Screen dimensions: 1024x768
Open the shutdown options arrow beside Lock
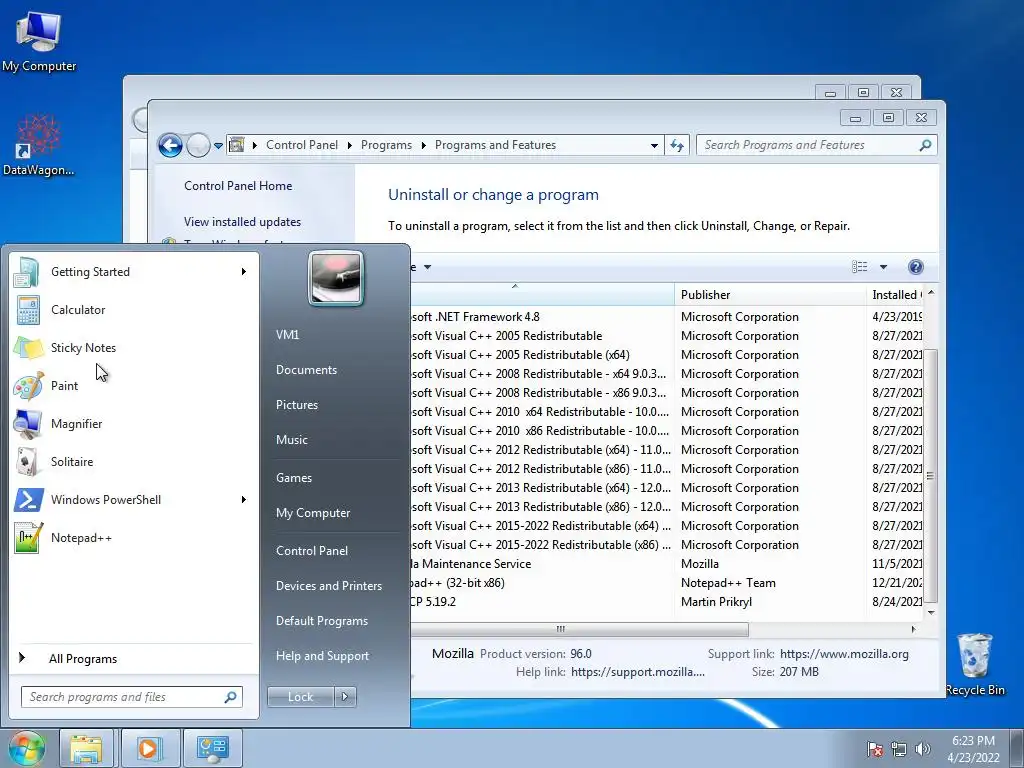(345, 697)
